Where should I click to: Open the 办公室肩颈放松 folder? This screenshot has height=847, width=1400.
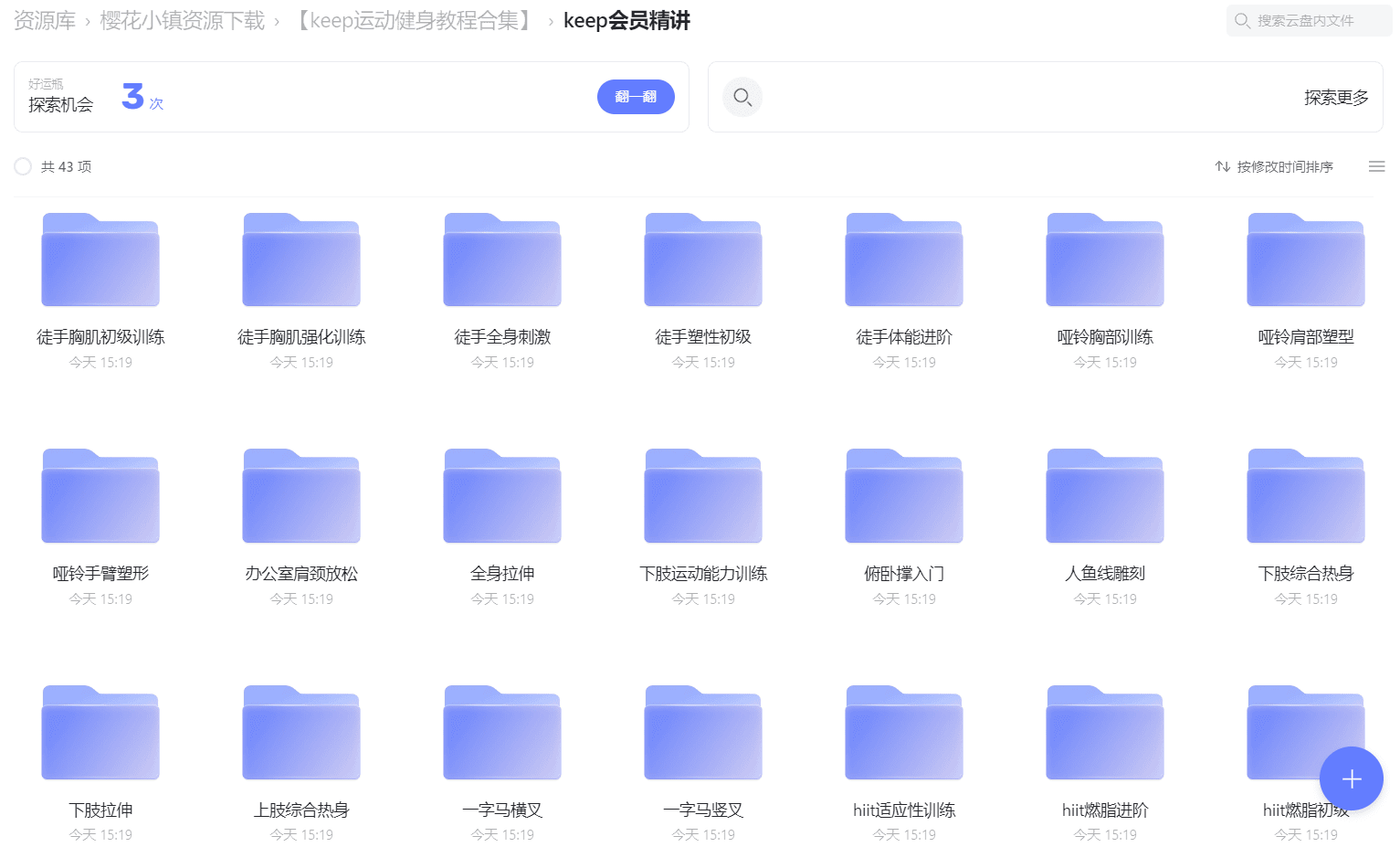pos(300,495)
